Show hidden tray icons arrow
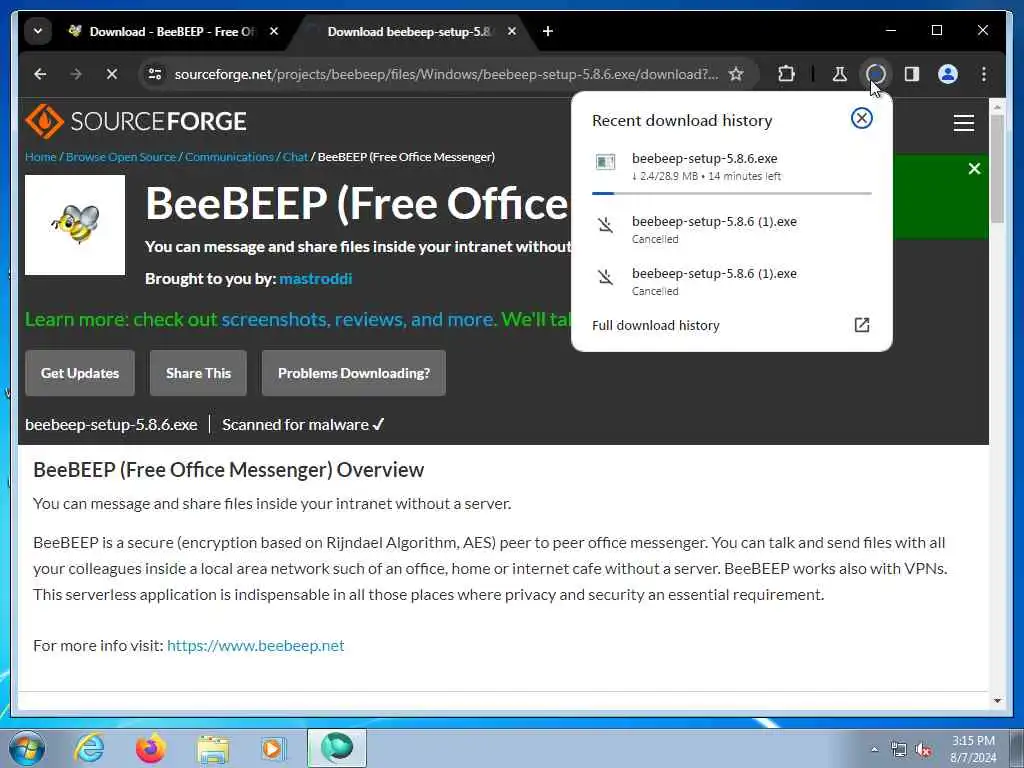This screenshot has width=1024, height=768. pyautogui.click(x=874, y=750)
